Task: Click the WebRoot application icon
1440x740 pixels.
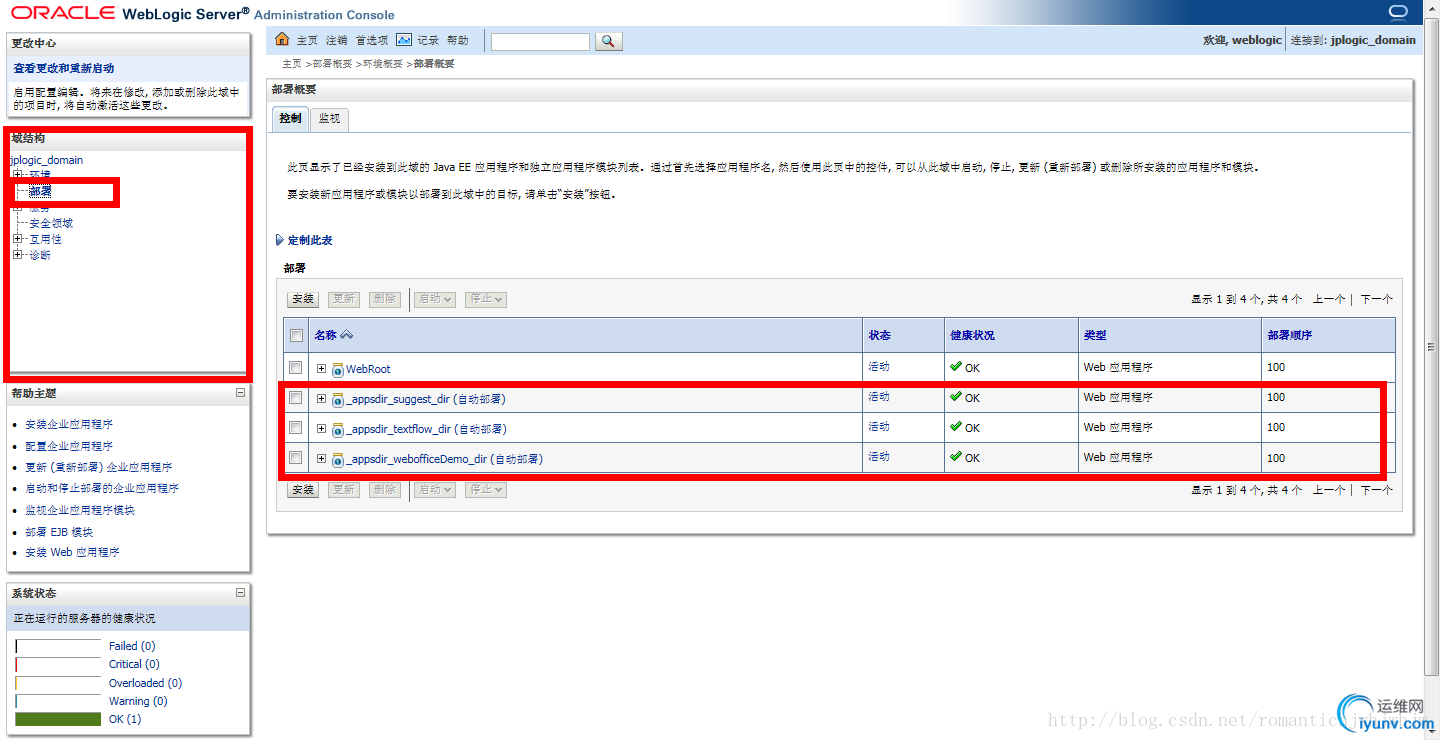Action: click(338, 370)
